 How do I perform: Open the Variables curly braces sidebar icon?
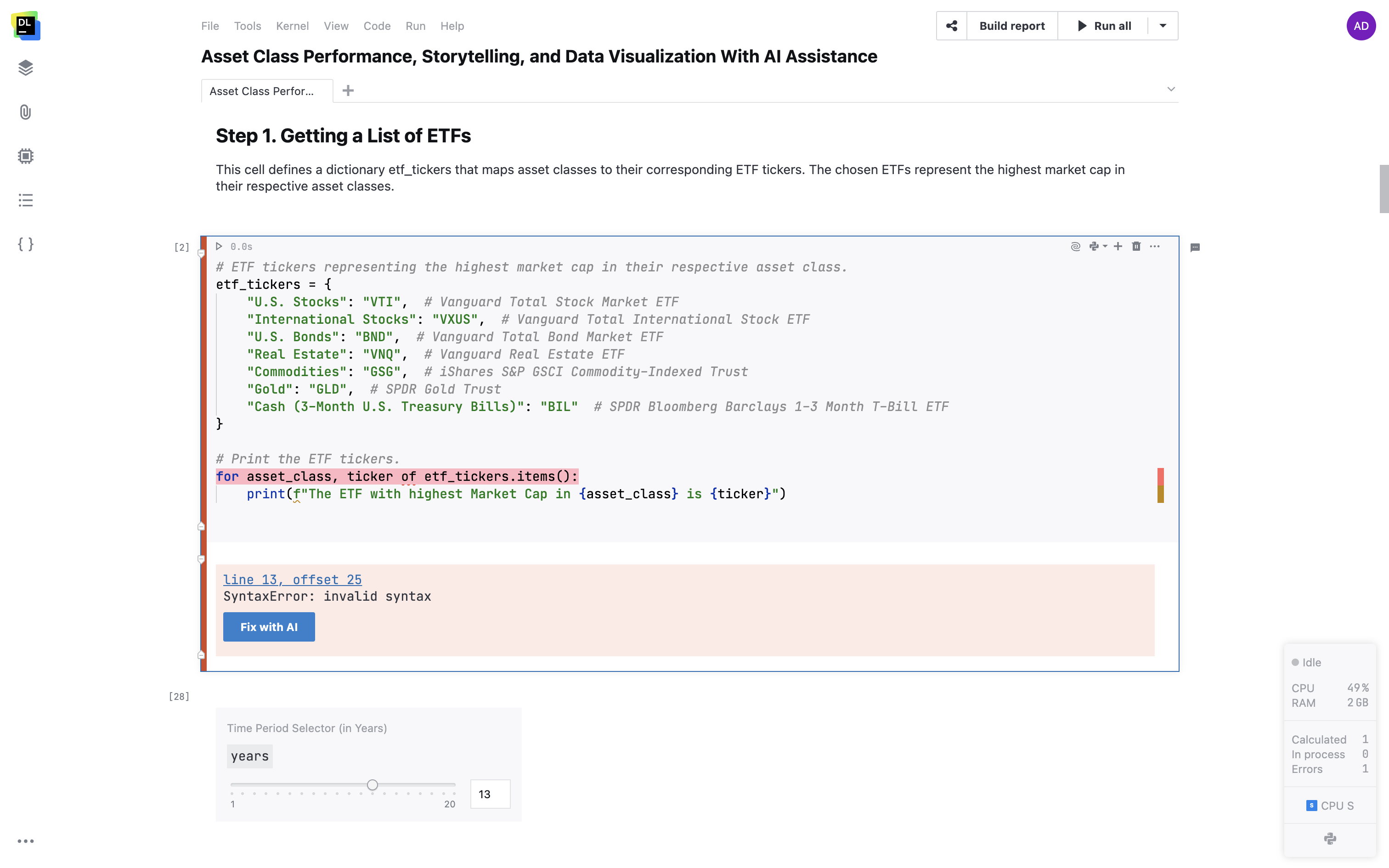click(x=25, y=244)
